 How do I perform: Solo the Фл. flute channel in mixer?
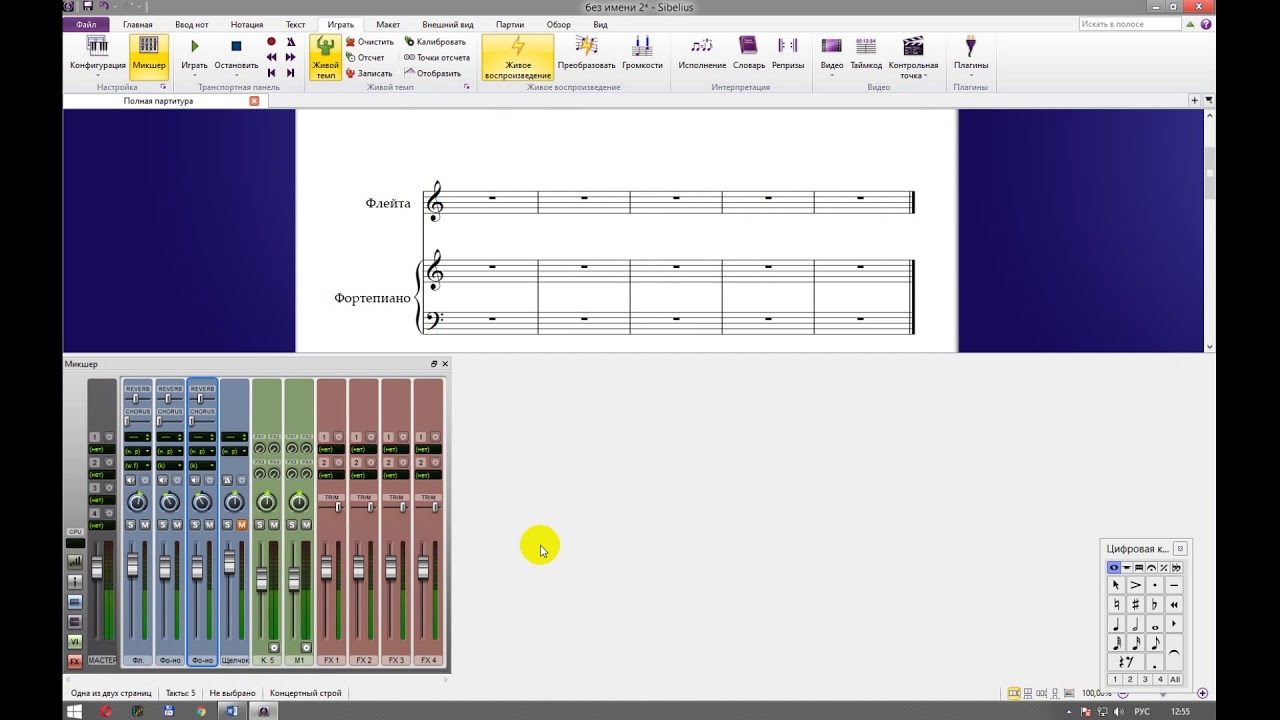coord(131,525)
